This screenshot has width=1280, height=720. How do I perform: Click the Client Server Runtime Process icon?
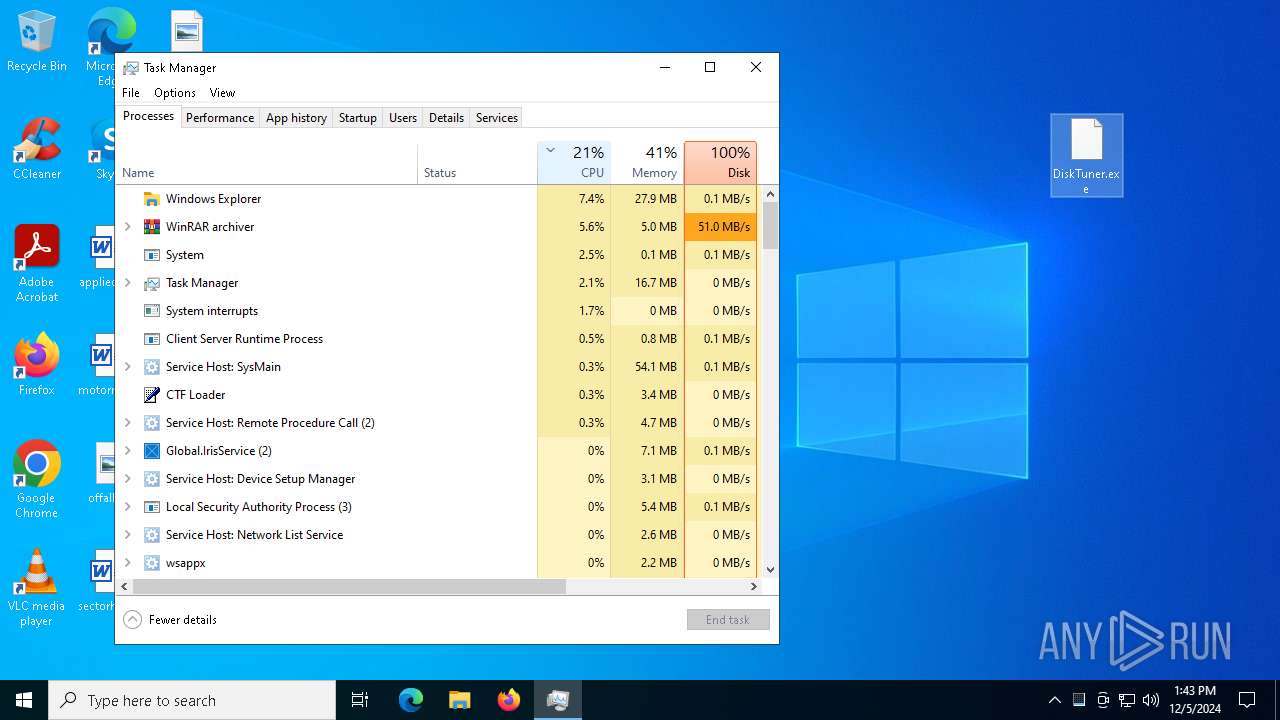(152, 339)
